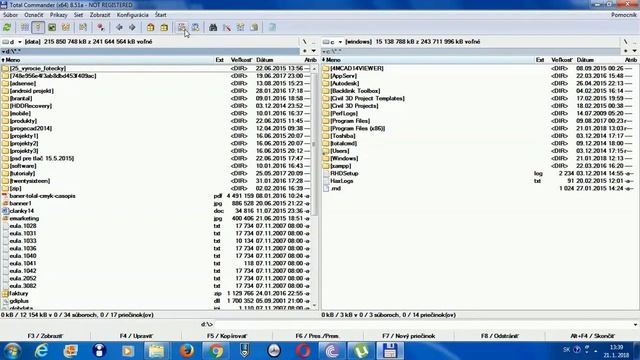Image resolution: width=640 pixels, height=360 pixels.
Task: Click F5 Kopírovať button
Action: point(227,336)
